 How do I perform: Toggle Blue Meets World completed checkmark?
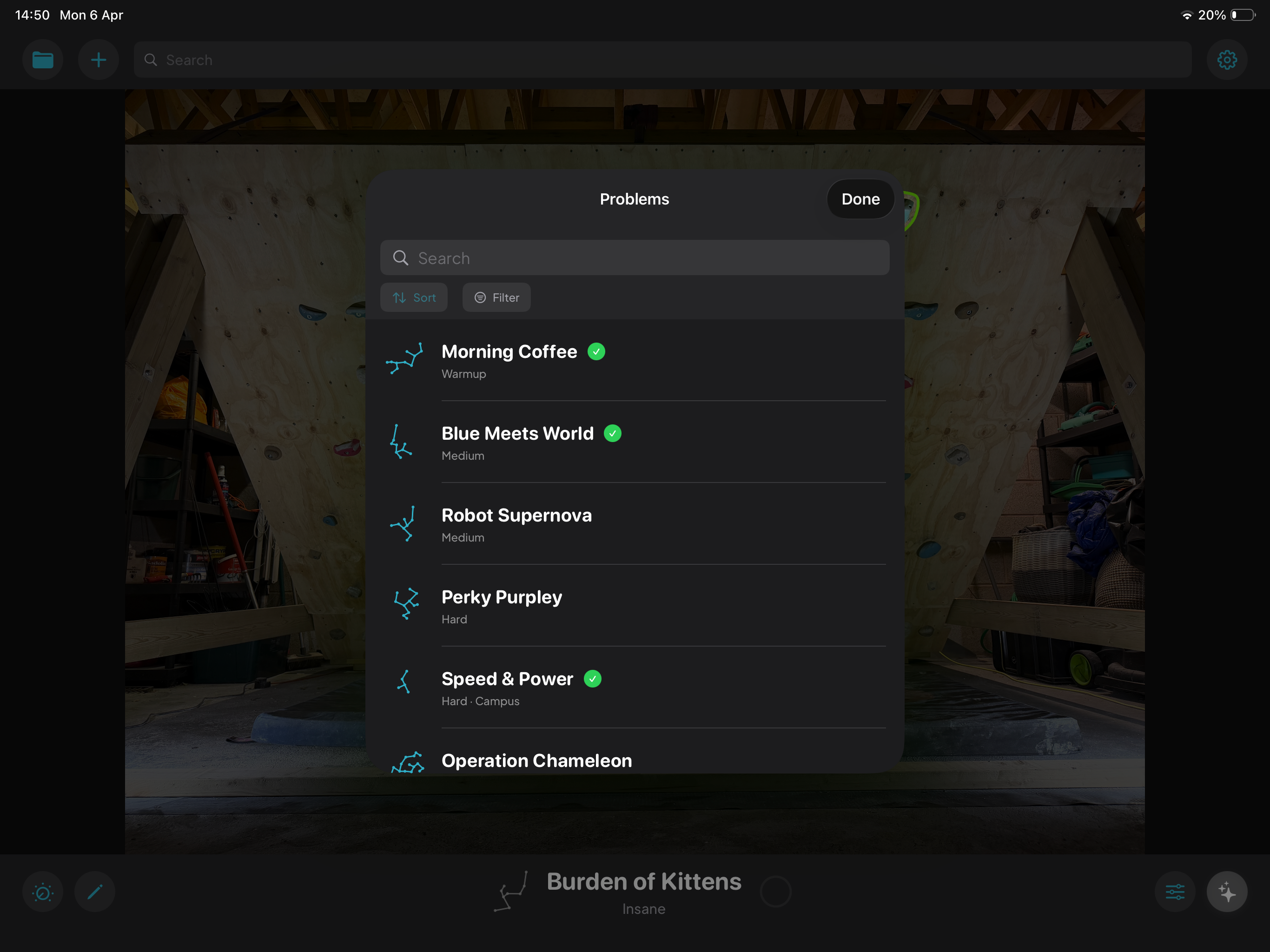613,434
